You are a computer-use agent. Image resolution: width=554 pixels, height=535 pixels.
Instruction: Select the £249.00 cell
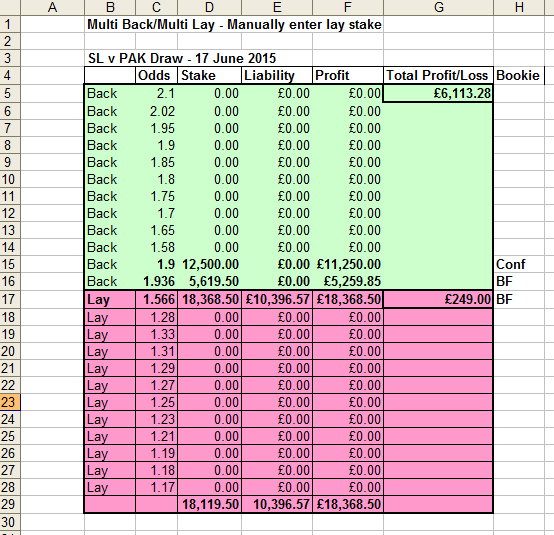(x=438, y=299)
